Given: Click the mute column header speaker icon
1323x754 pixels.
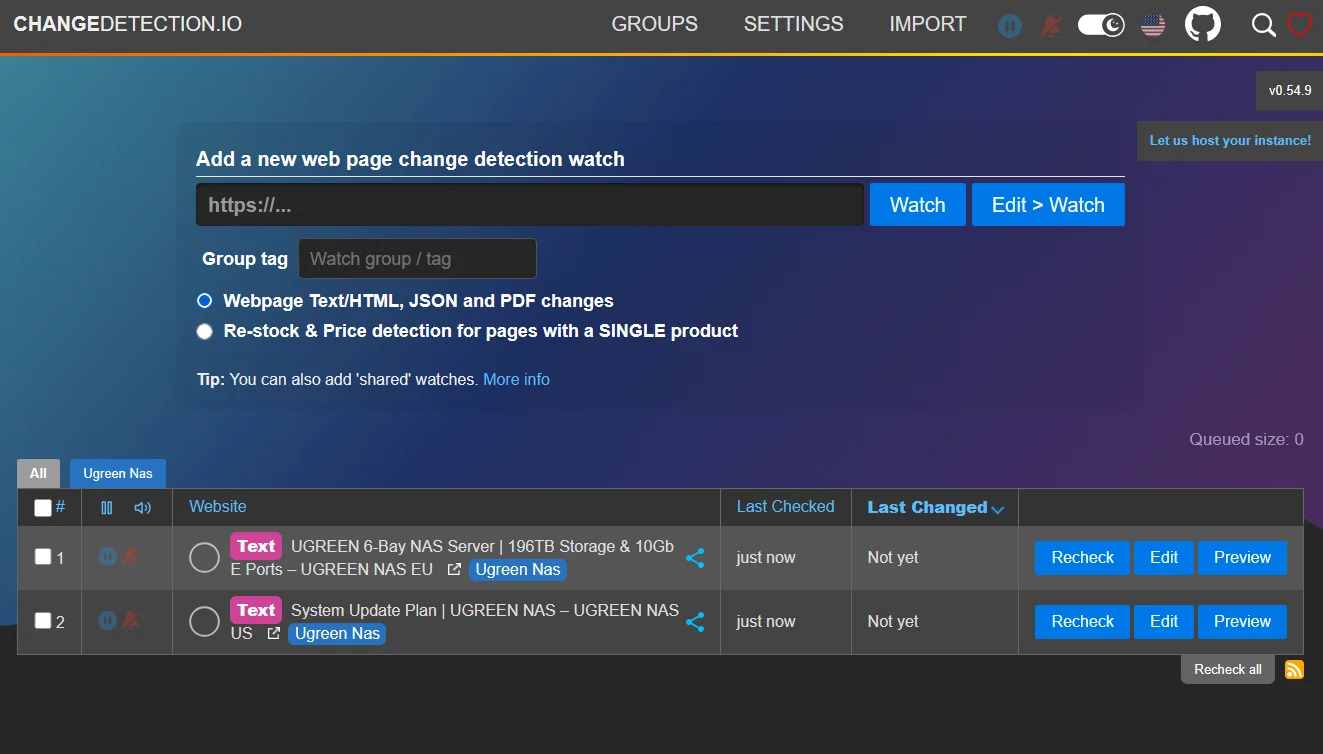Looking at the screenshot, I should coord(143,508).
